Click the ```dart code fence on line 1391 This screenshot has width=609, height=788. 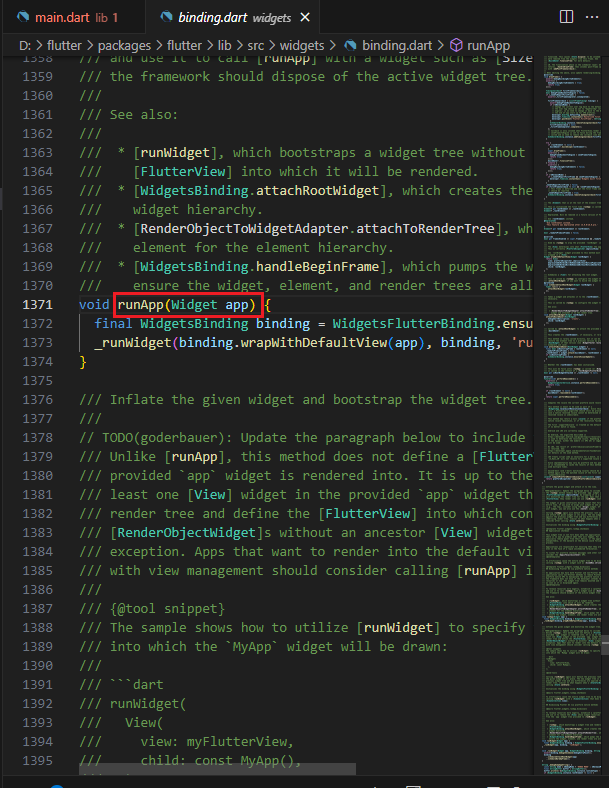point(137,684)
